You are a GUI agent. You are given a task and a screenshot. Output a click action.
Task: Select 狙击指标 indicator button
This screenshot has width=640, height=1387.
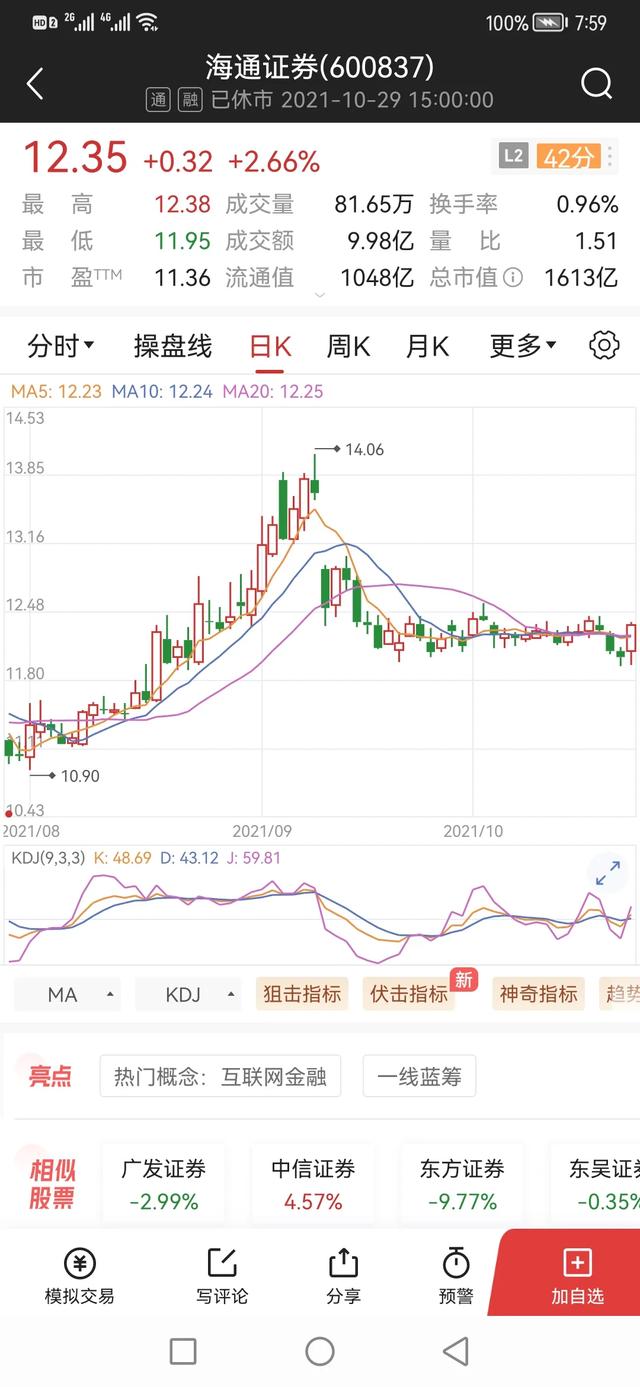pos(302,994)
